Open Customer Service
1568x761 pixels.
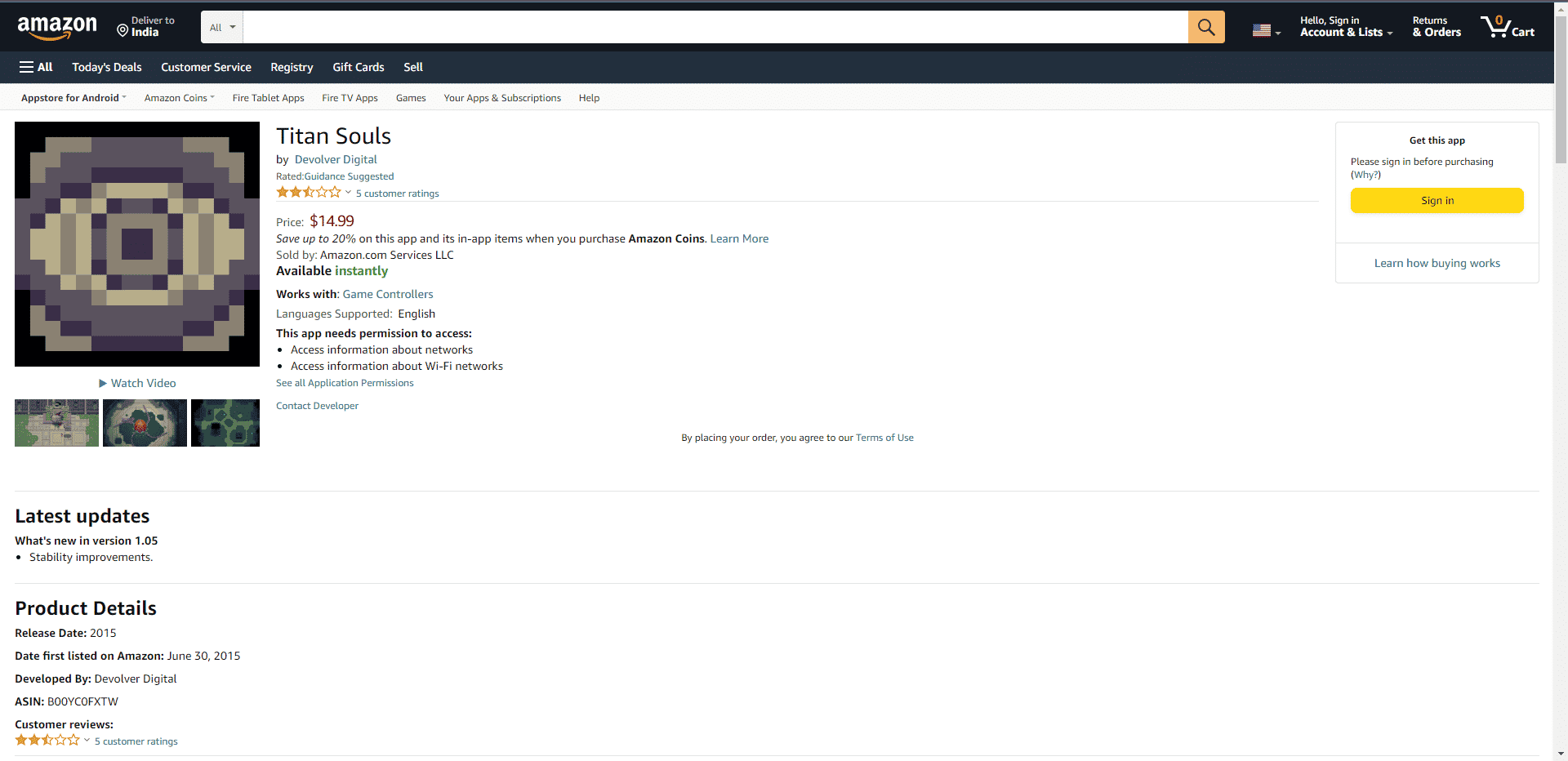(206, 67)
